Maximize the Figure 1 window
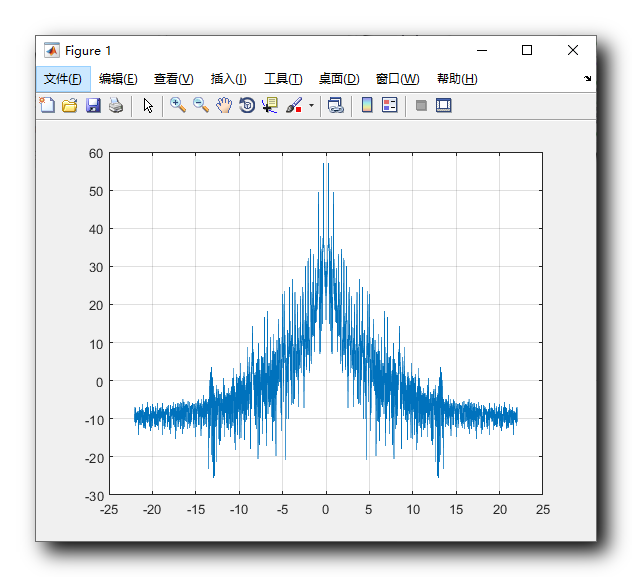This screenshot has height=577, width=632. pos(527,50)
